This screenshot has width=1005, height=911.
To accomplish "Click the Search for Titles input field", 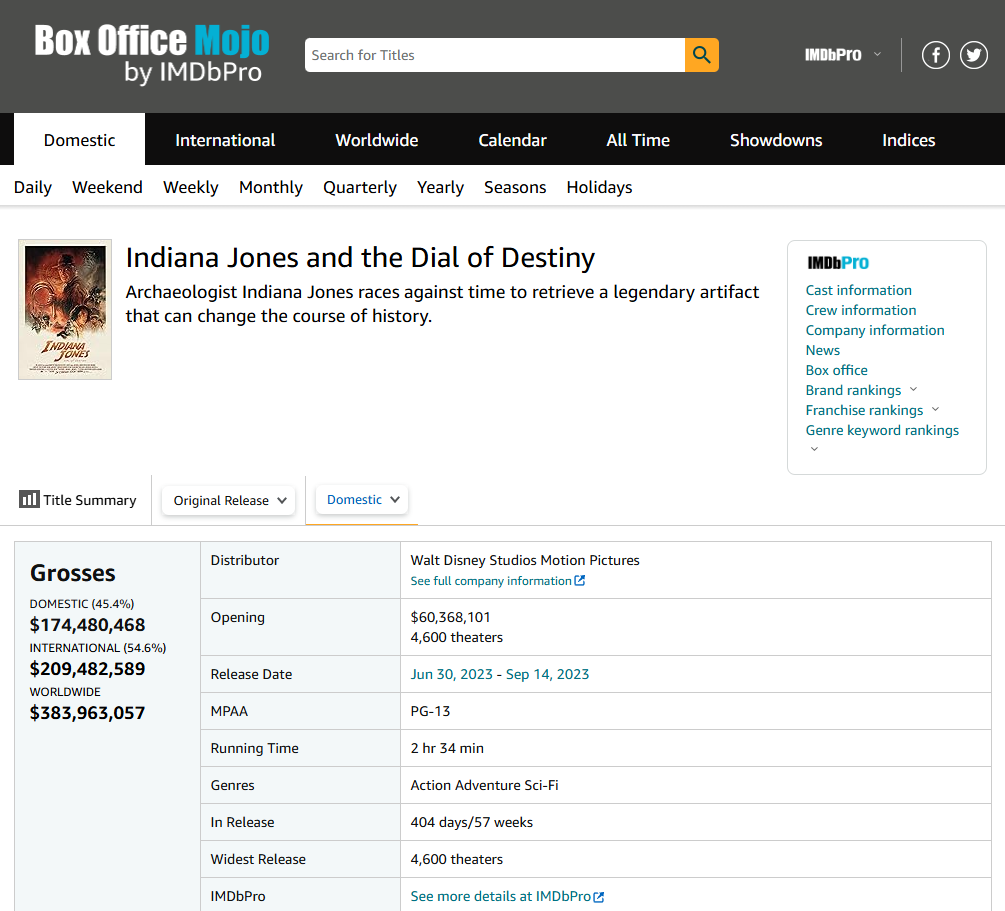I will (495, 55).
